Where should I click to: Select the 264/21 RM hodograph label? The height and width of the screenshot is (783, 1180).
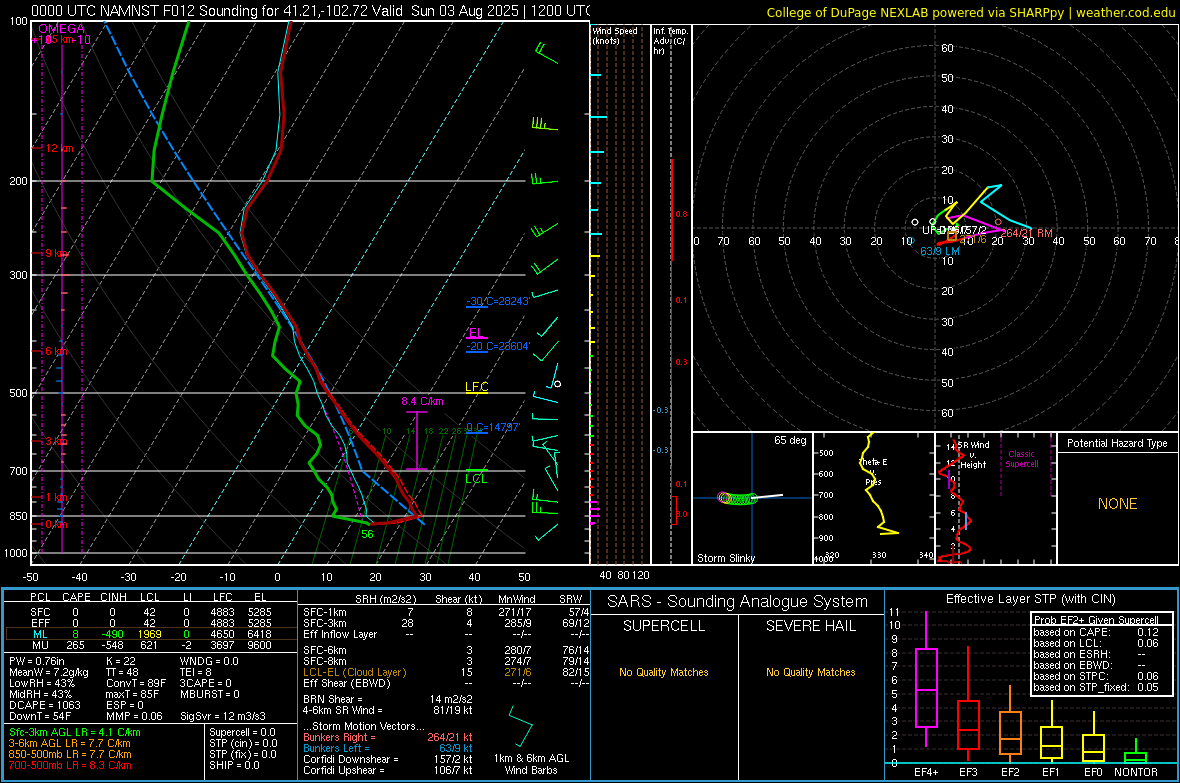(1026, 233)
